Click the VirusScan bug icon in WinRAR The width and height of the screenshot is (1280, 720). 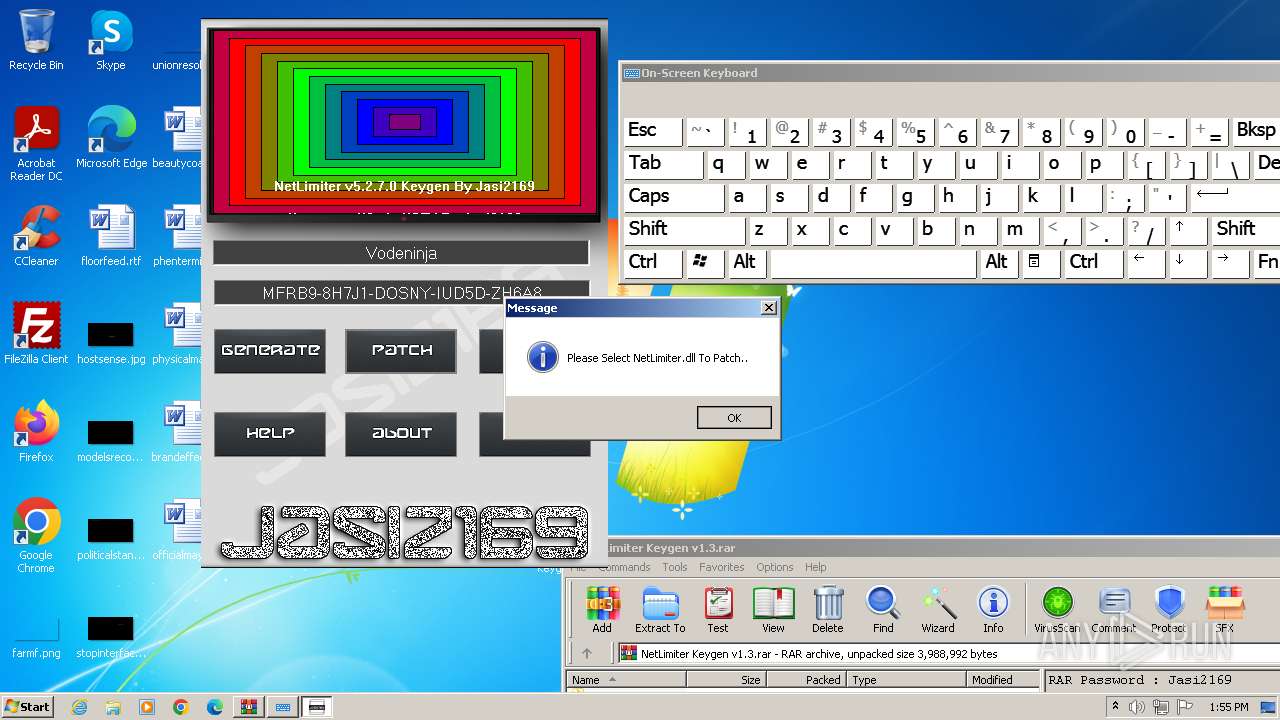click(x=1057, y=609)
